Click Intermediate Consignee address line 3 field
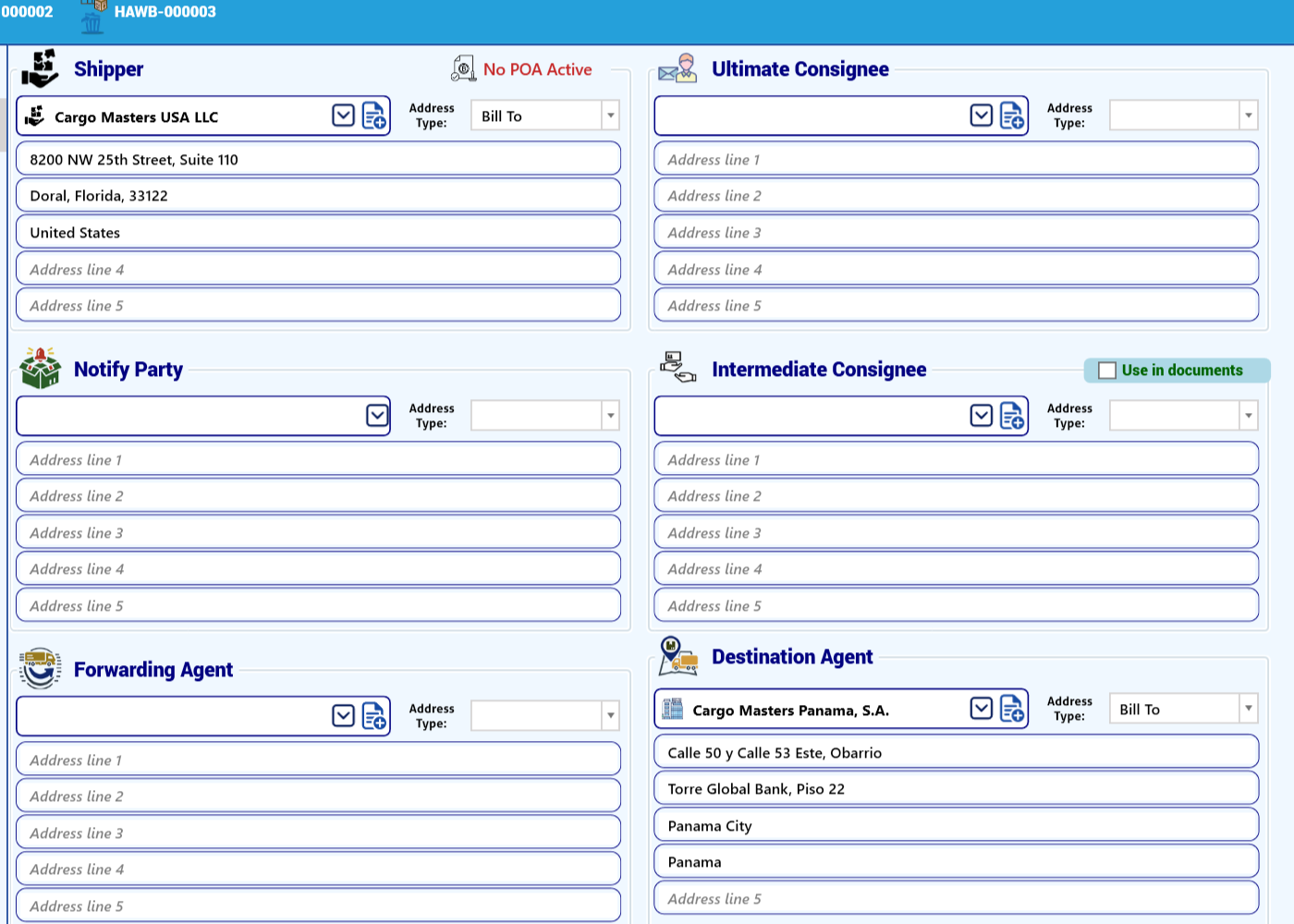 pos(957,532)
